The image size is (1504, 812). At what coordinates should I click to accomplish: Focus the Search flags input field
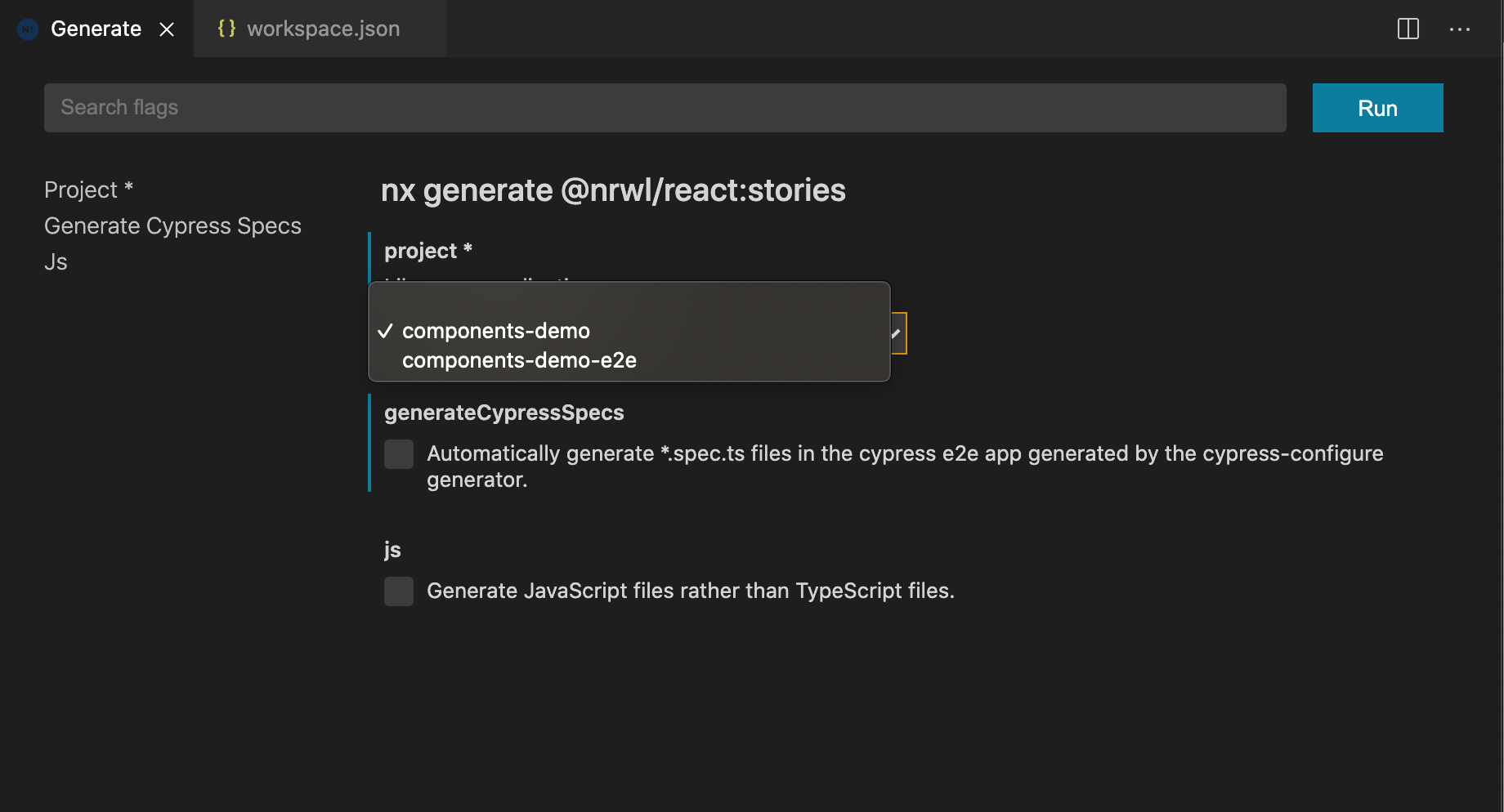[x=665, y=108]
